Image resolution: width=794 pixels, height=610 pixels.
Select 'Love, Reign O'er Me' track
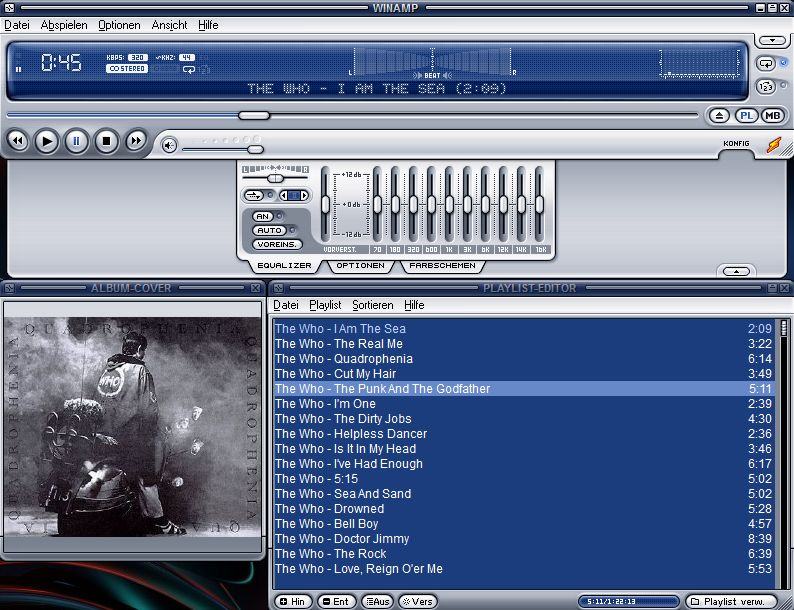click(x=524, y=568)
